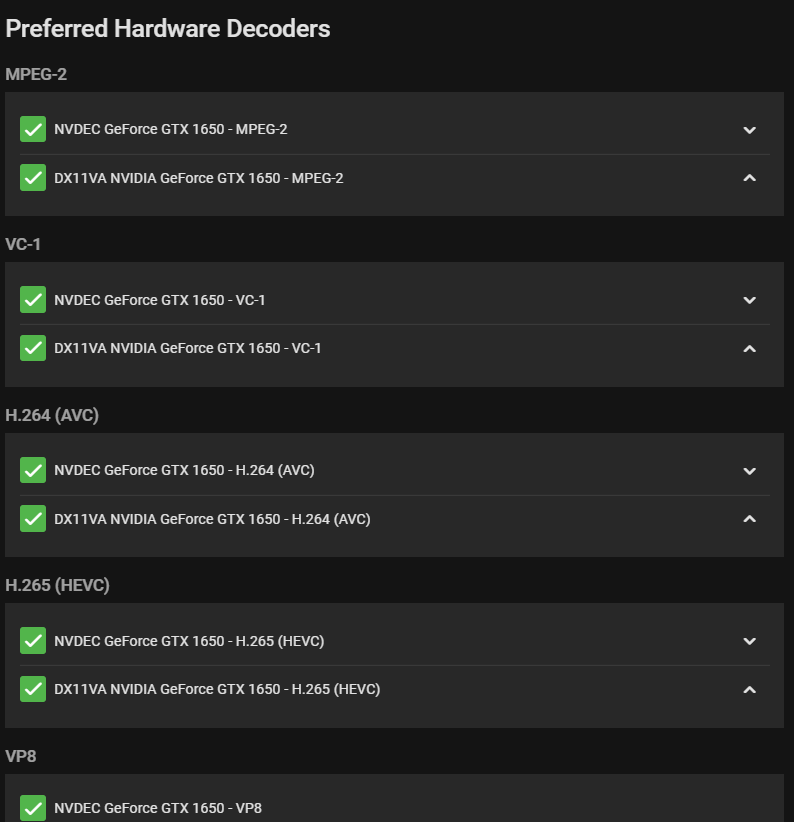Image resolution: width=794 pixels, height=822 pixels.
Task: Disable NVDEC GeForce GTX 1650 VP8 decoder
Action: pos(33,808)
